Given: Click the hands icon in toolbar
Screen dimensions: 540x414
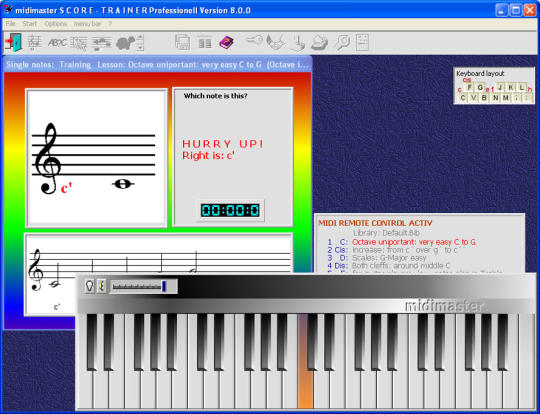Looking at the screenshot, I should point(275,43).
